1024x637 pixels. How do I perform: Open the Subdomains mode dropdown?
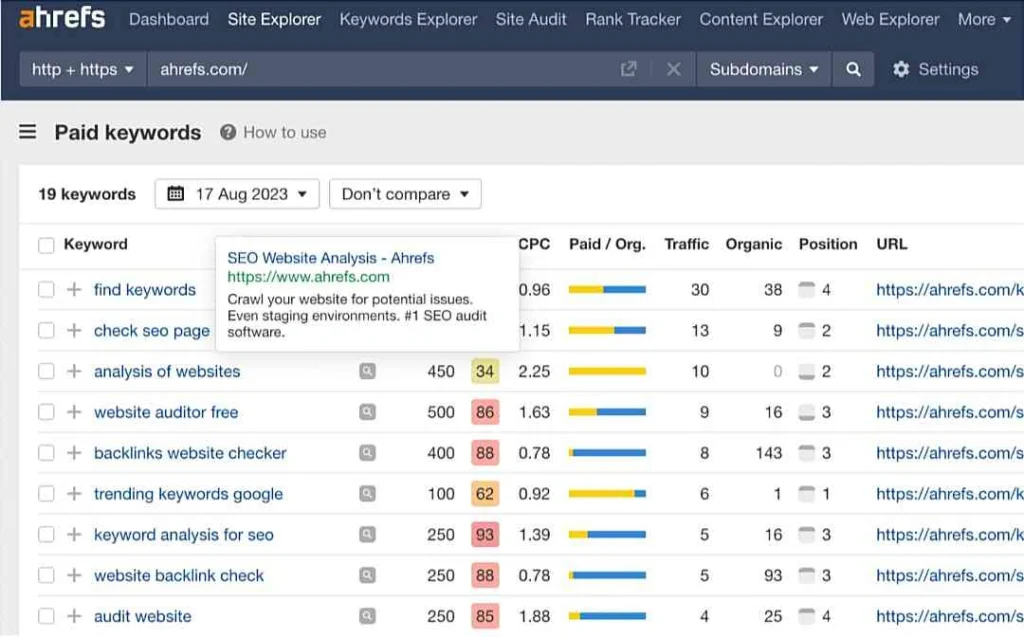[x=763, y=69]
